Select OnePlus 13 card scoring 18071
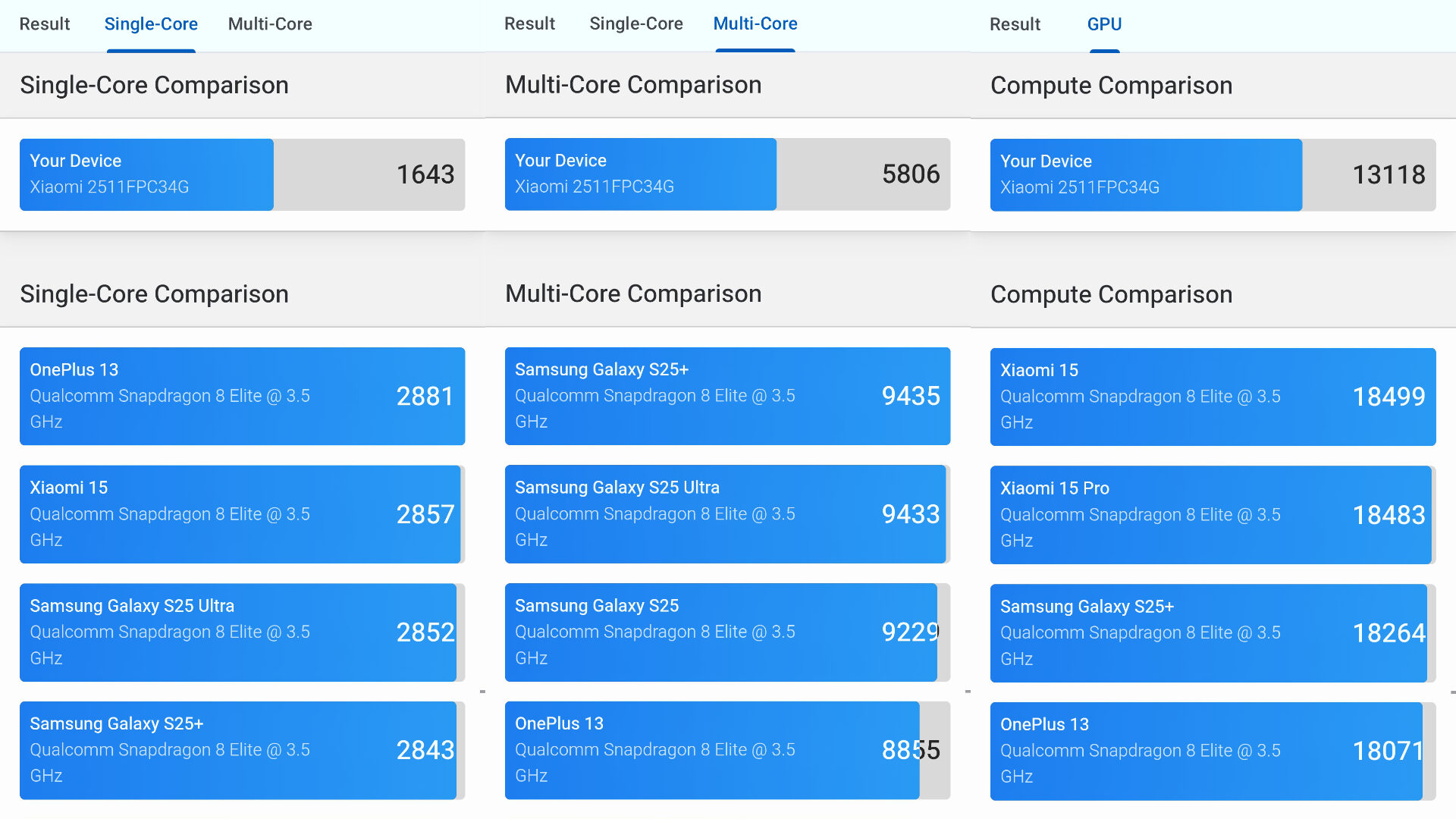 tap(1213, 751)
